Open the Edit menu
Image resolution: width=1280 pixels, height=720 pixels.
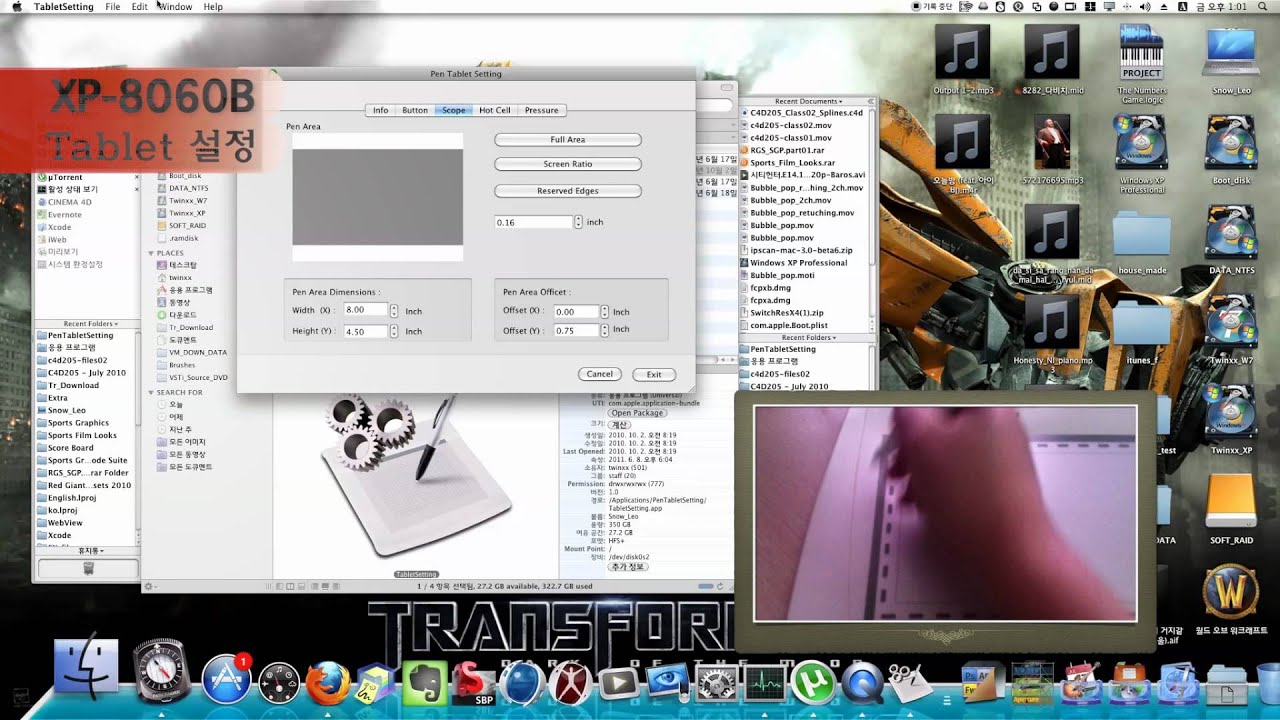[139, 6]
